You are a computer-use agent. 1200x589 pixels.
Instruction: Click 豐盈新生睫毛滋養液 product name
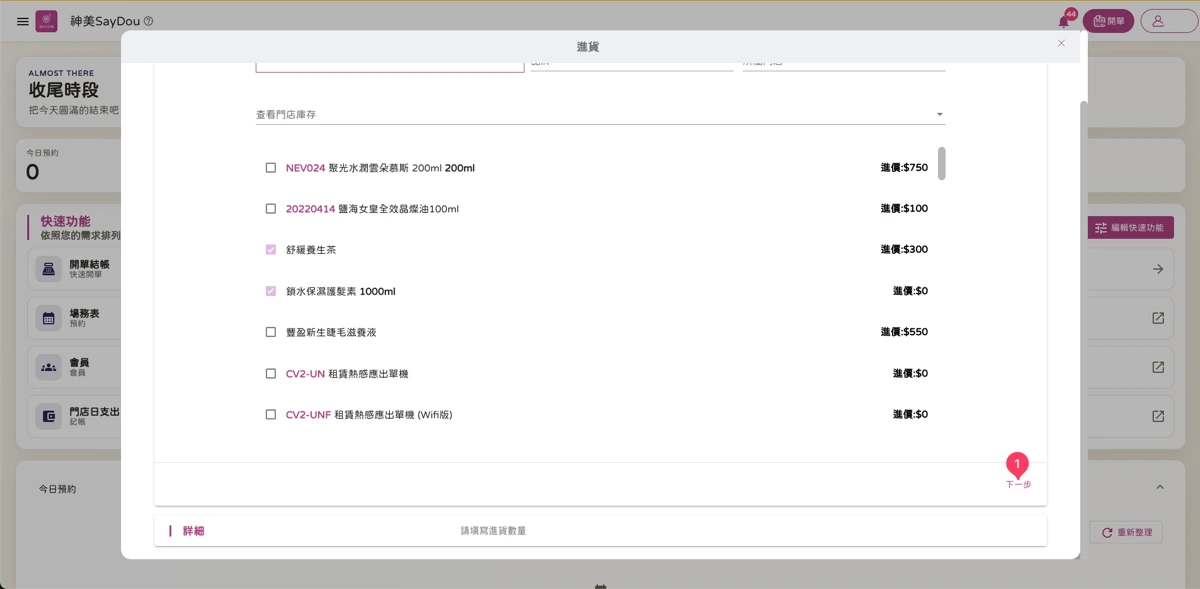[x=331, y=332]
